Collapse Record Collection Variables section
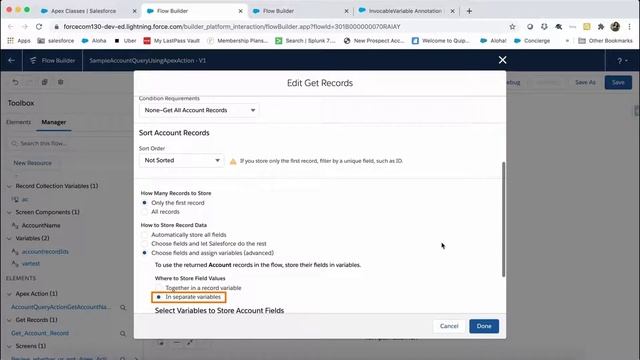The image size is (640, 360). coord(9,186)
